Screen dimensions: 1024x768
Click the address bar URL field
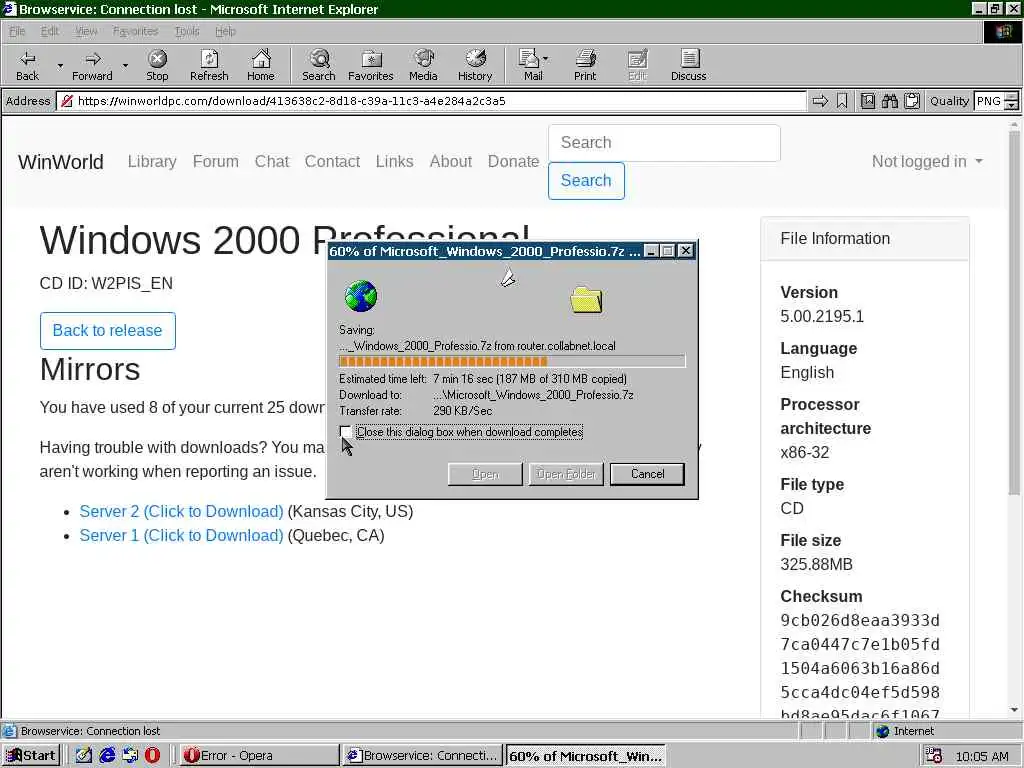click(431, 101)
